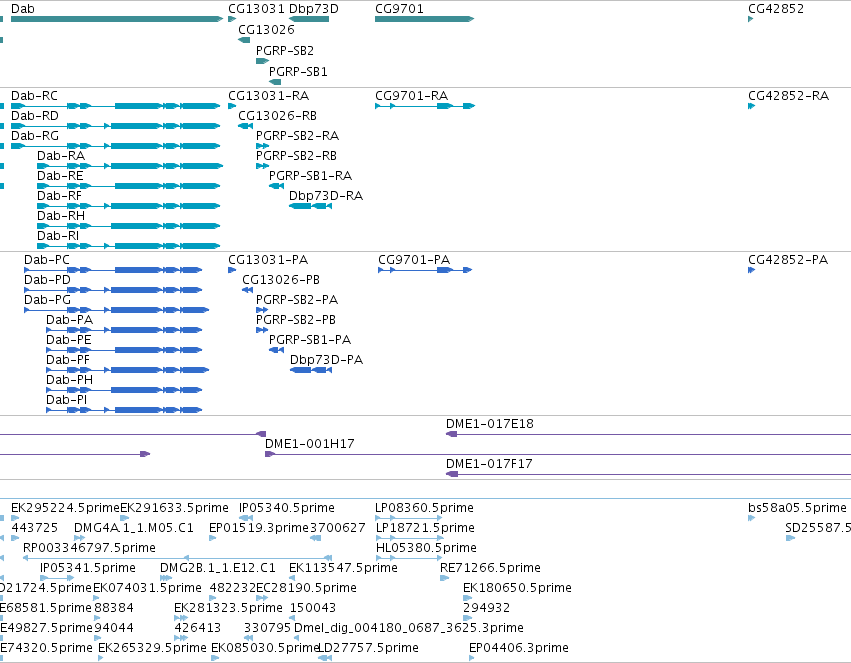The height and width of the screenshot is (663, 851).
Task: Click Dbp73D-RA transcript label
Action: point(326,196)
